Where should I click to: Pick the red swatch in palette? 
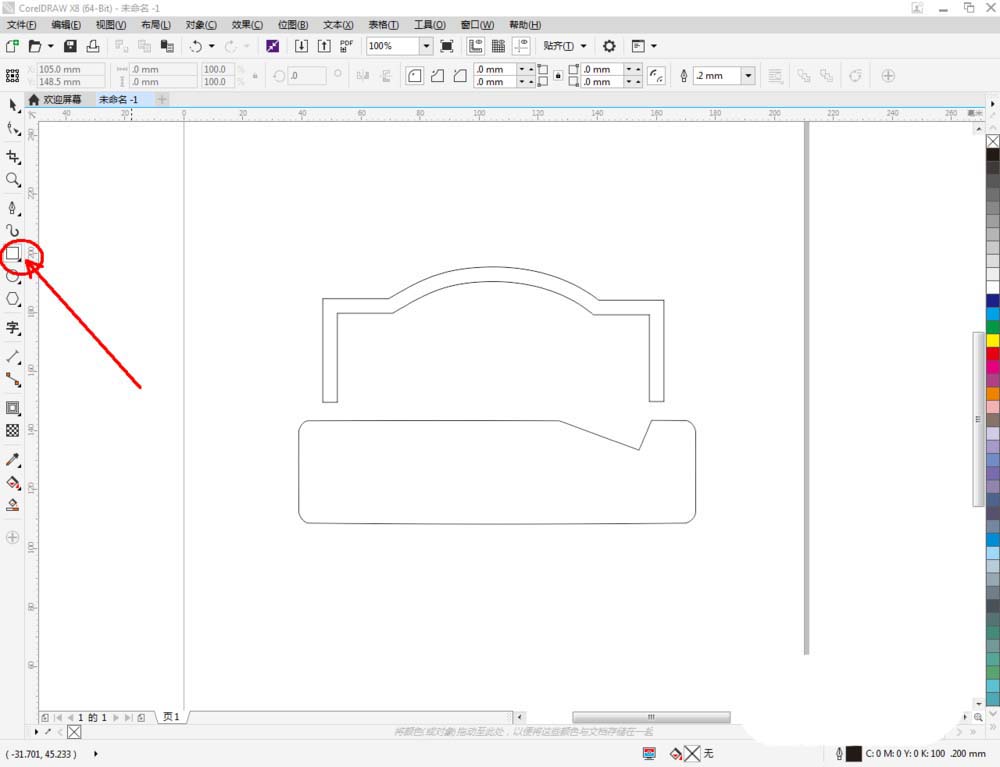coord(992,353)
